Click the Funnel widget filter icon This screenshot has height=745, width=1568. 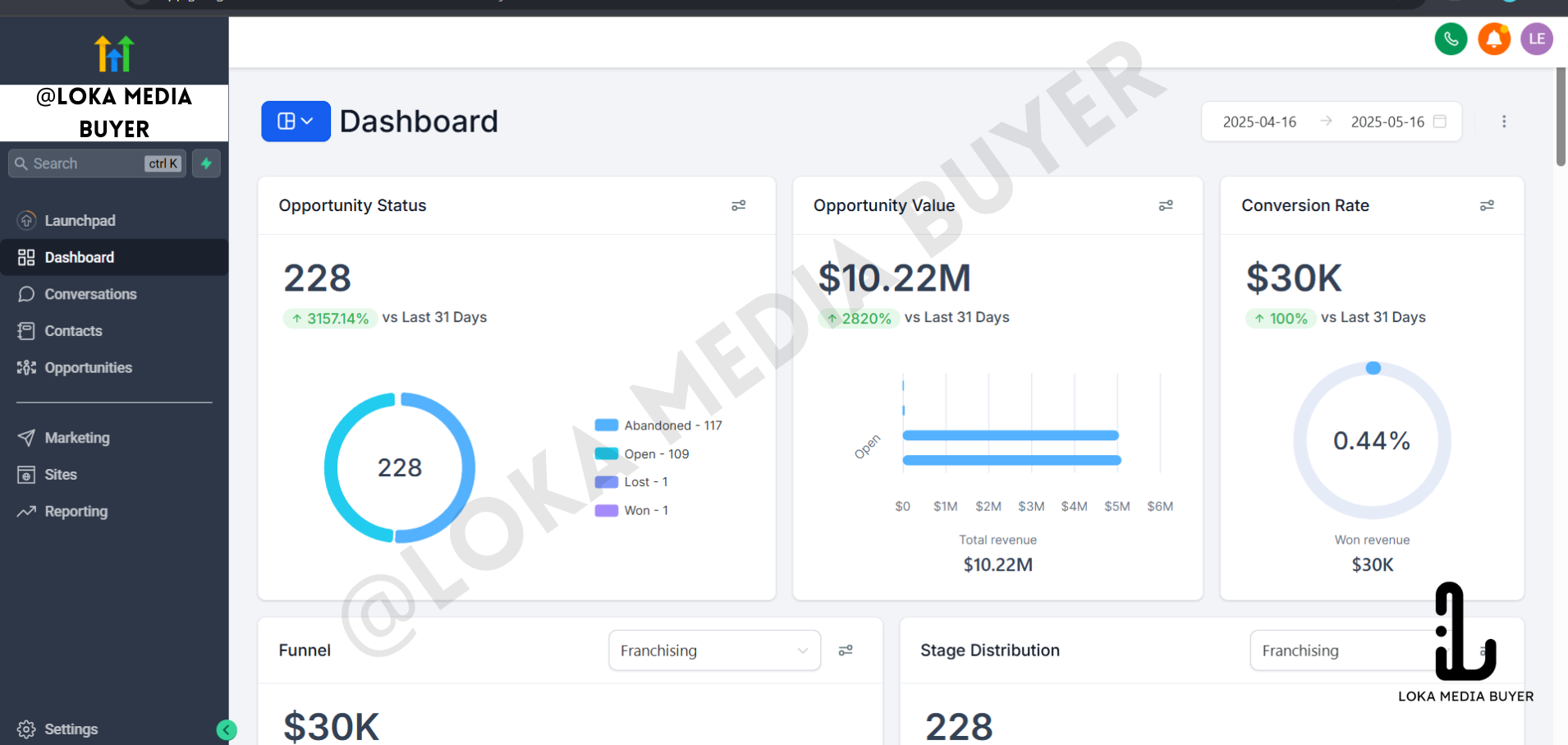coord(845,651)
